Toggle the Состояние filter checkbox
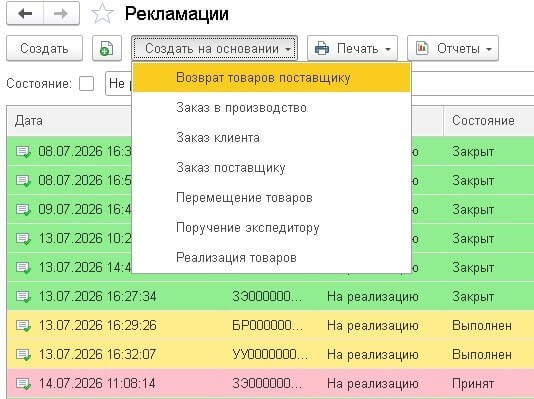 (87, 83)
